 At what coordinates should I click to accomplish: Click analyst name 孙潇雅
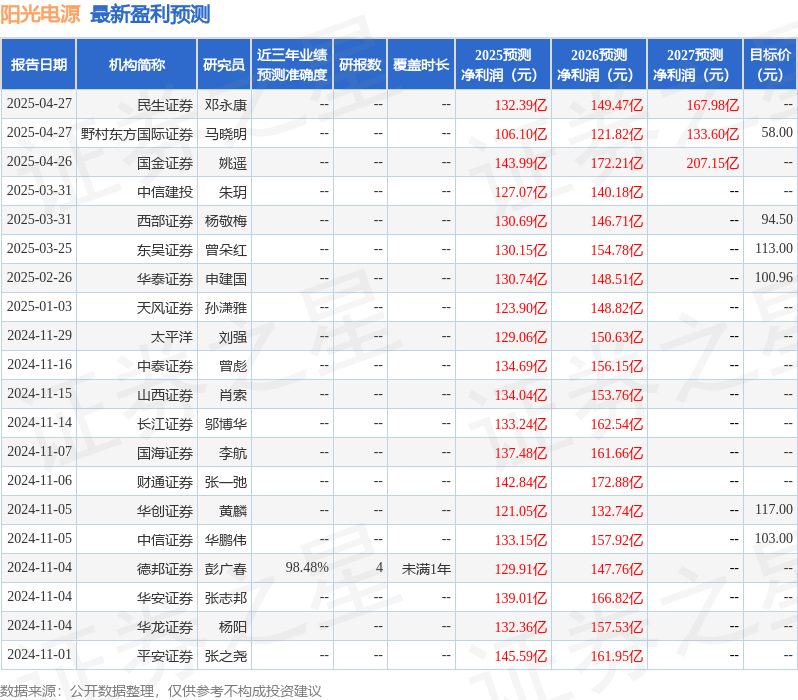226,309
